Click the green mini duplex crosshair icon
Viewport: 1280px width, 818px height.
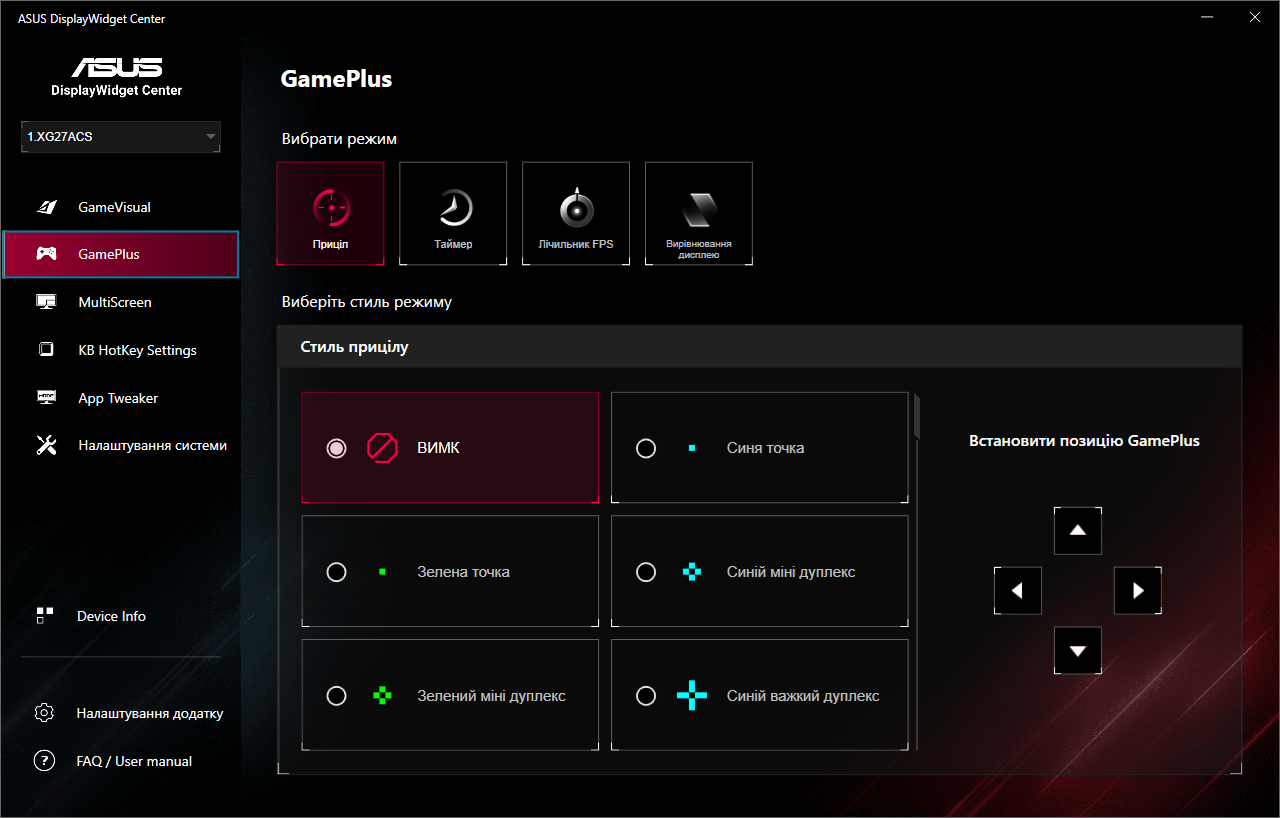tap(382, 695)
